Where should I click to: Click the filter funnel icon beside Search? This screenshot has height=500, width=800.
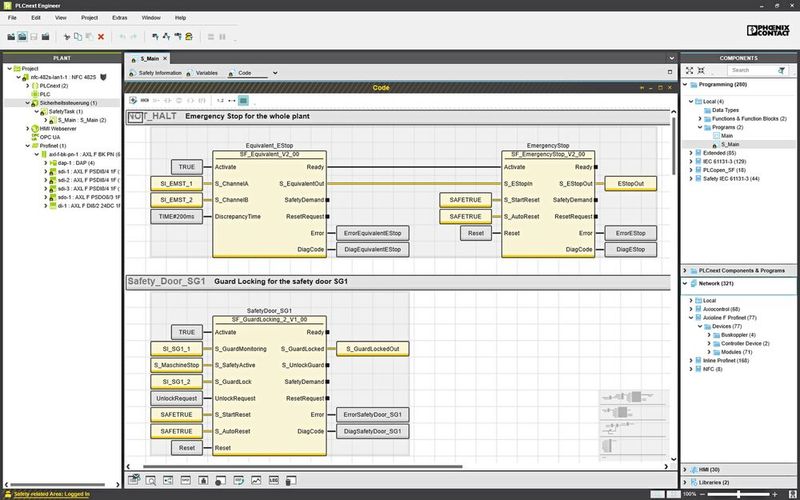coord(781,70)
